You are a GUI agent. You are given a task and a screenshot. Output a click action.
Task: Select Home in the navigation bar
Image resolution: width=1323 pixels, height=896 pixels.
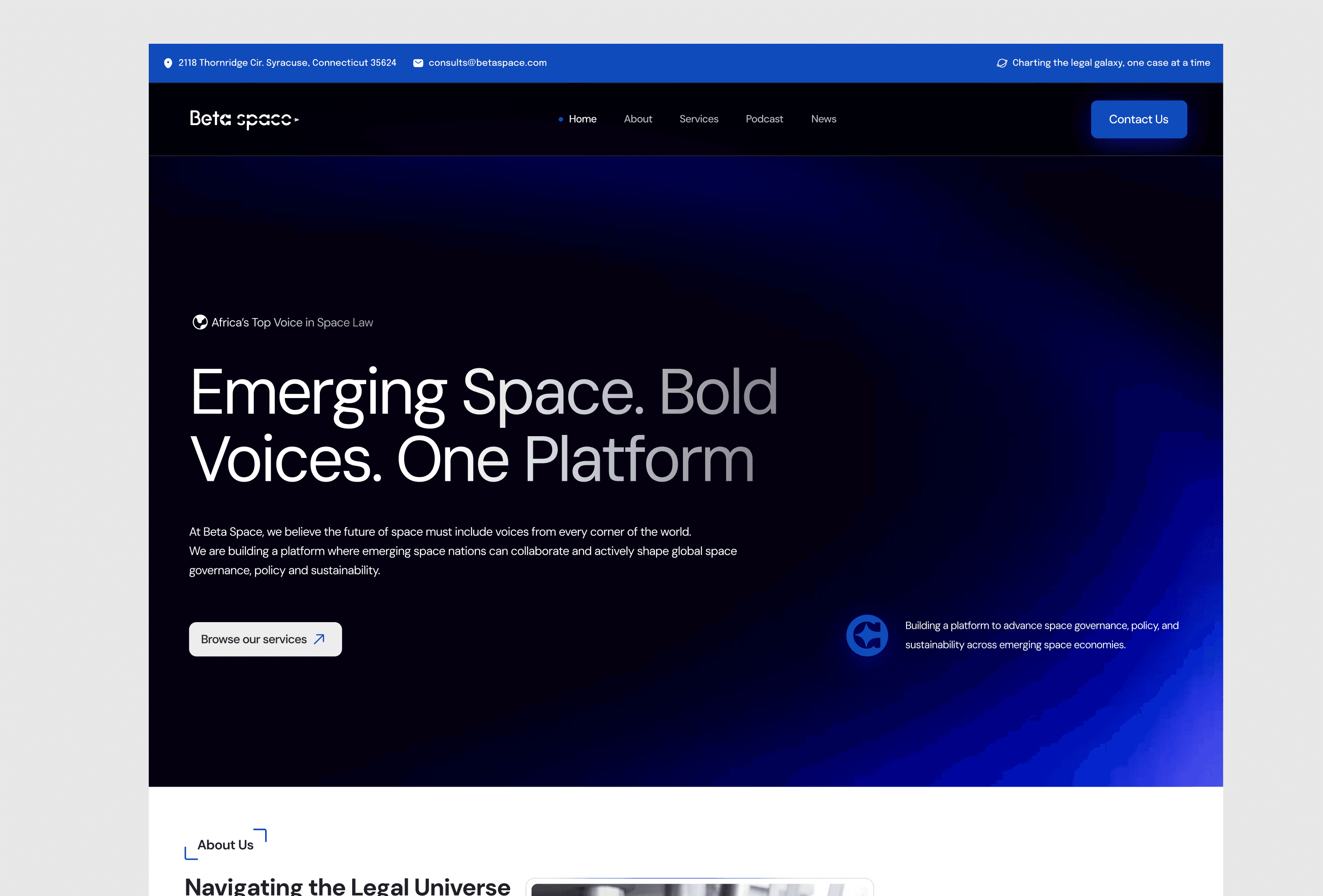coord(582,119)
